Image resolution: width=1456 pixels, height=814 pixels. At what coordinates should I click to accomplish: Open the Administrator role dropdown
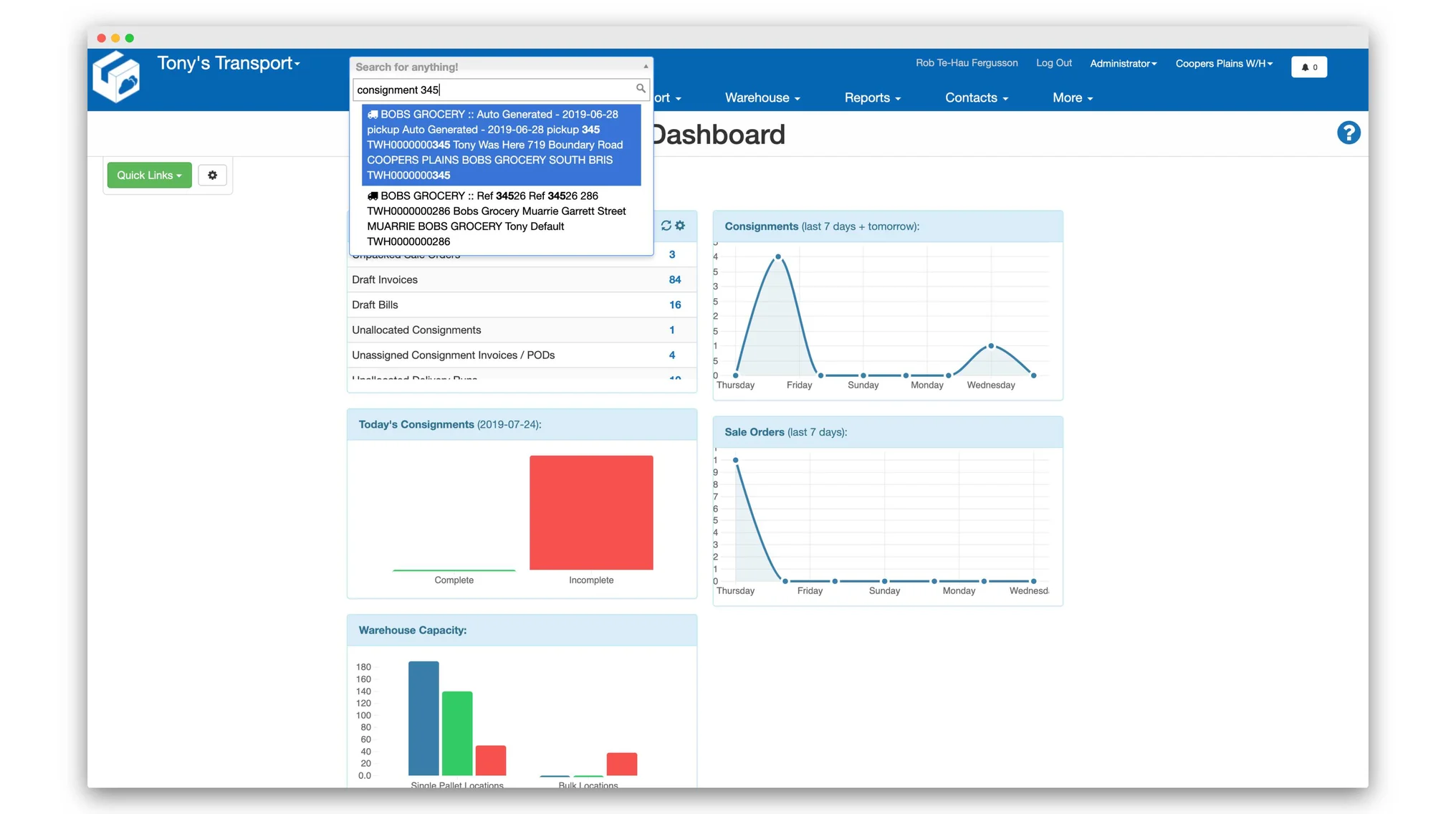point(1123,64)
